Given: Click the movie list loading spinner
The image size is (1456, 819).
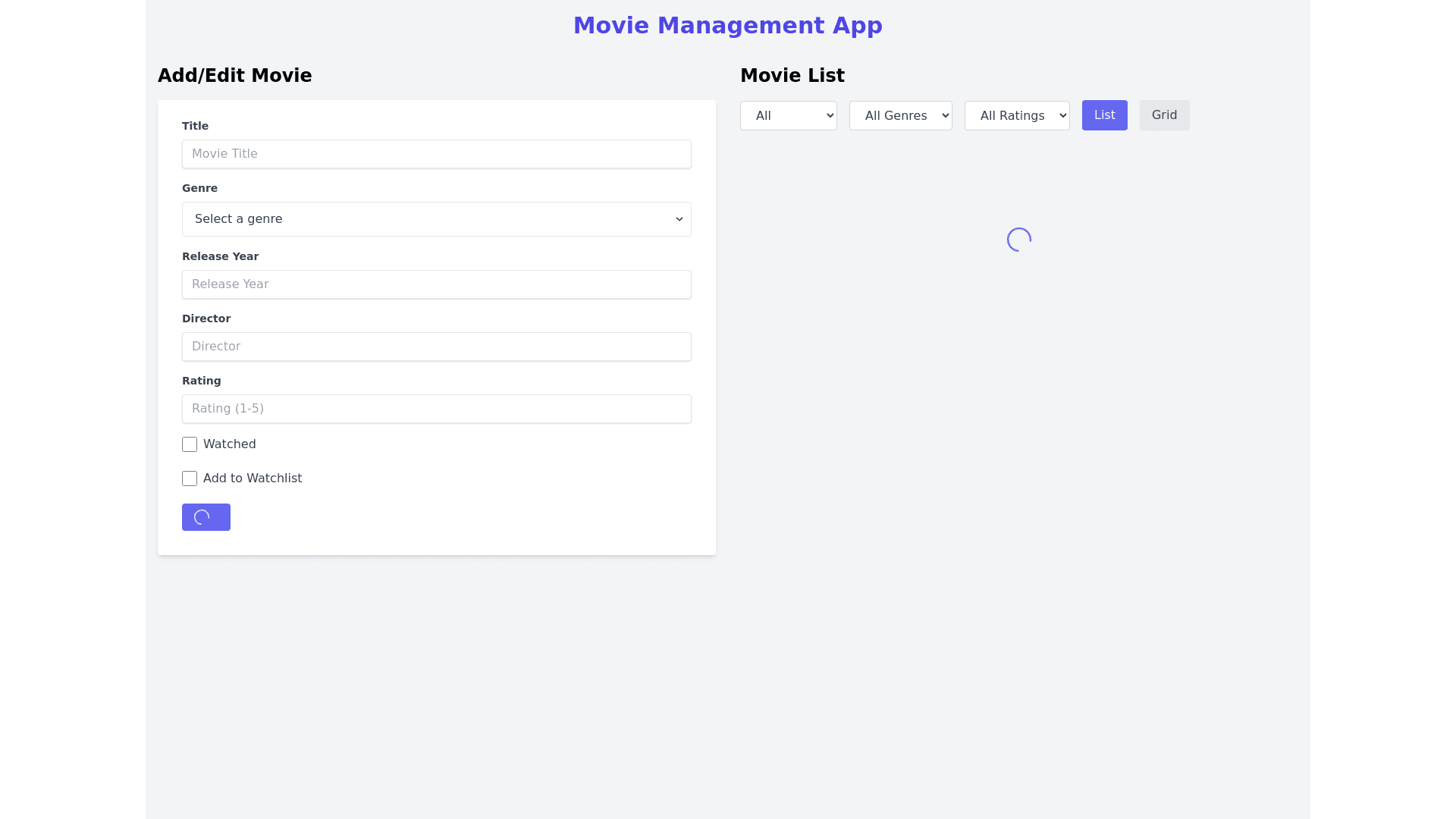Looking at the screenshot, I should point(1018,240).
